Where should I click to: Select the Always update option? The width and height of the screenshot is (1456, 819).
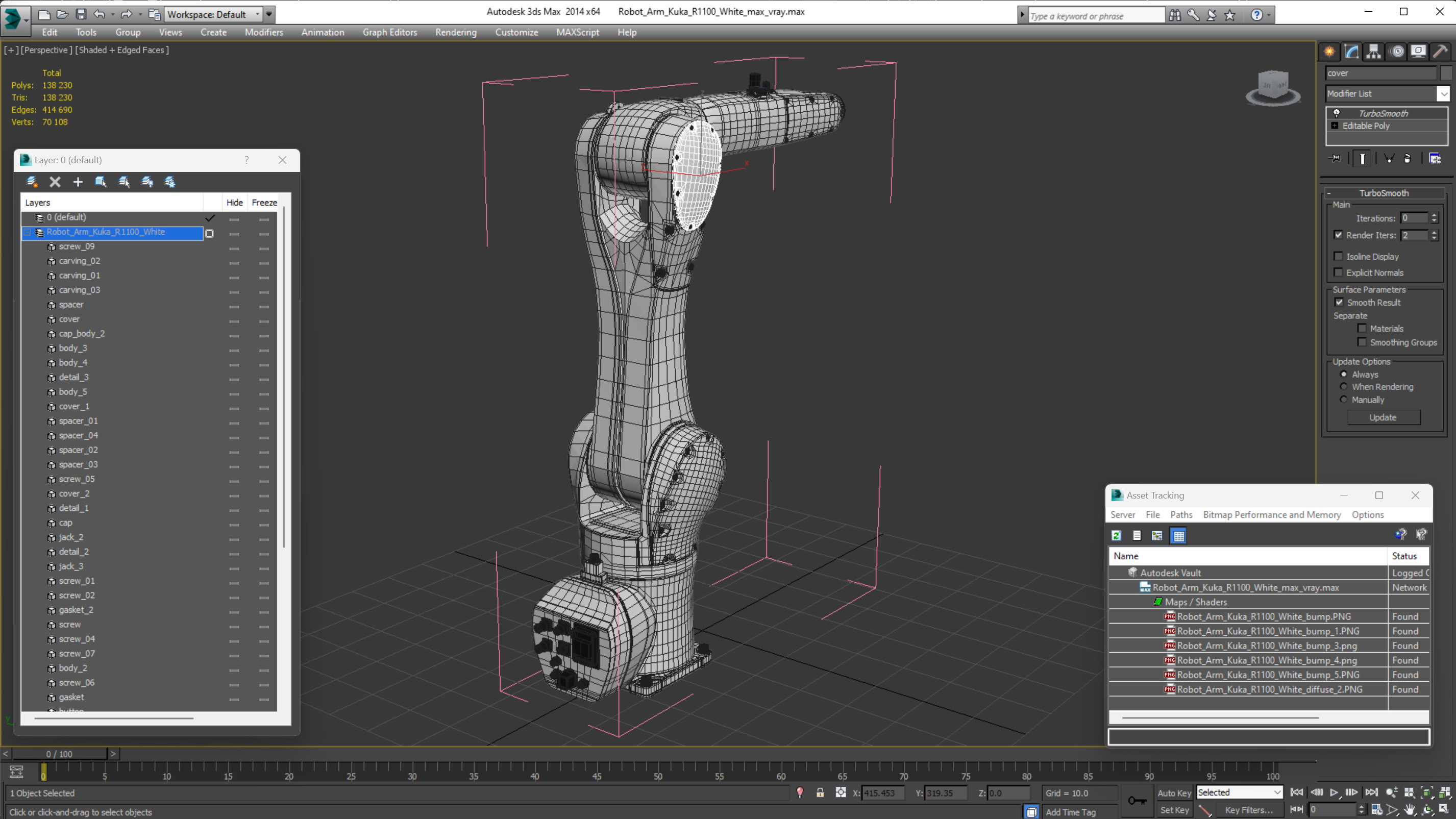(1344, 374)
